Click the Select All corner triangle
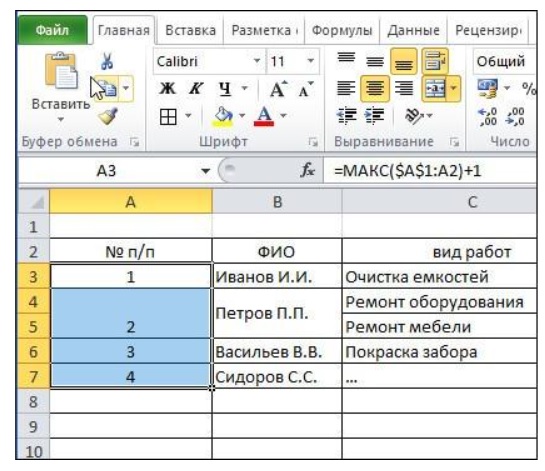Image resolution: width=545 pixels, height=471 pixels. click(37, 202)
